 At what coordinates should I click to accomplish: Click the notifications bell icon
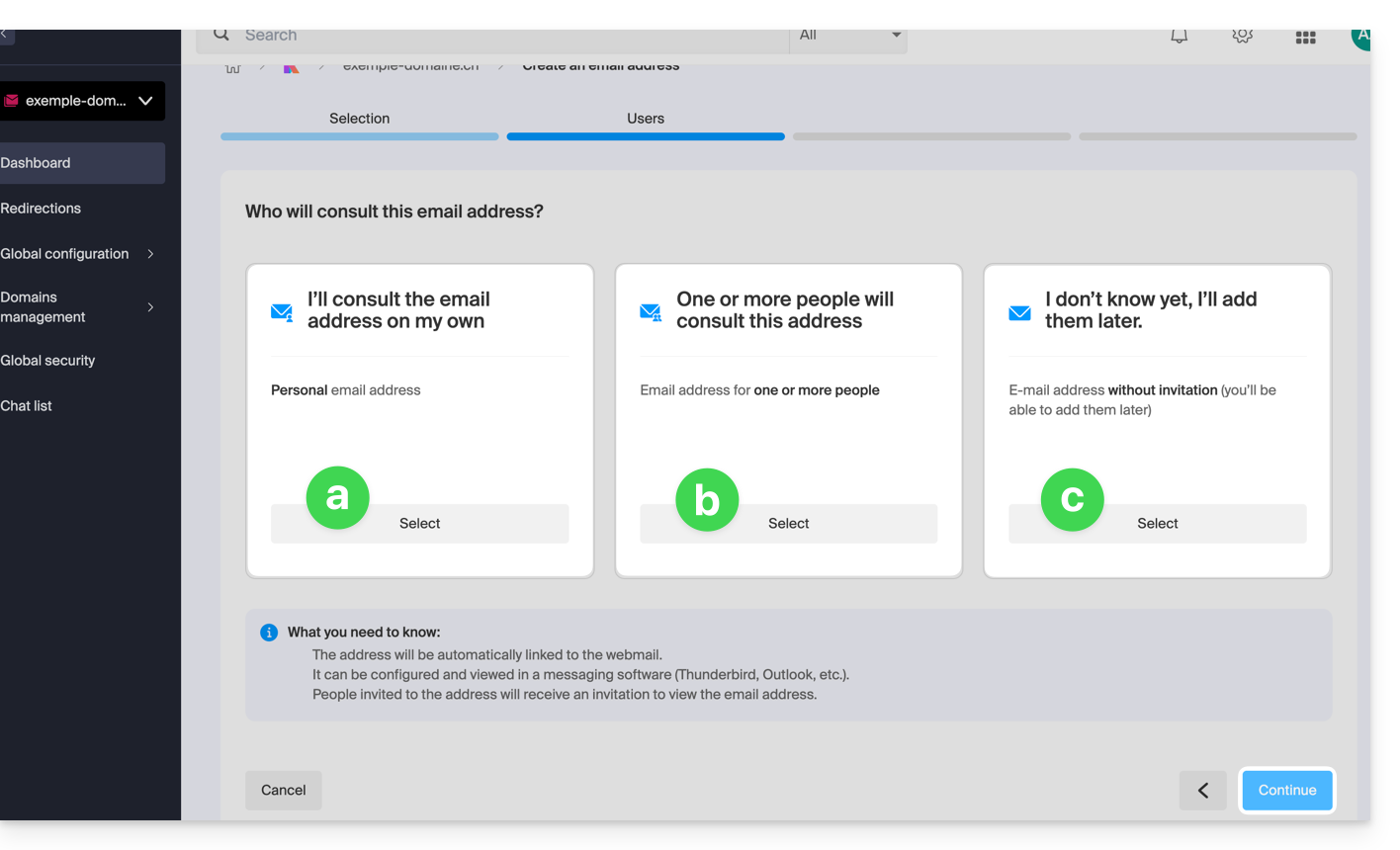1179,37
